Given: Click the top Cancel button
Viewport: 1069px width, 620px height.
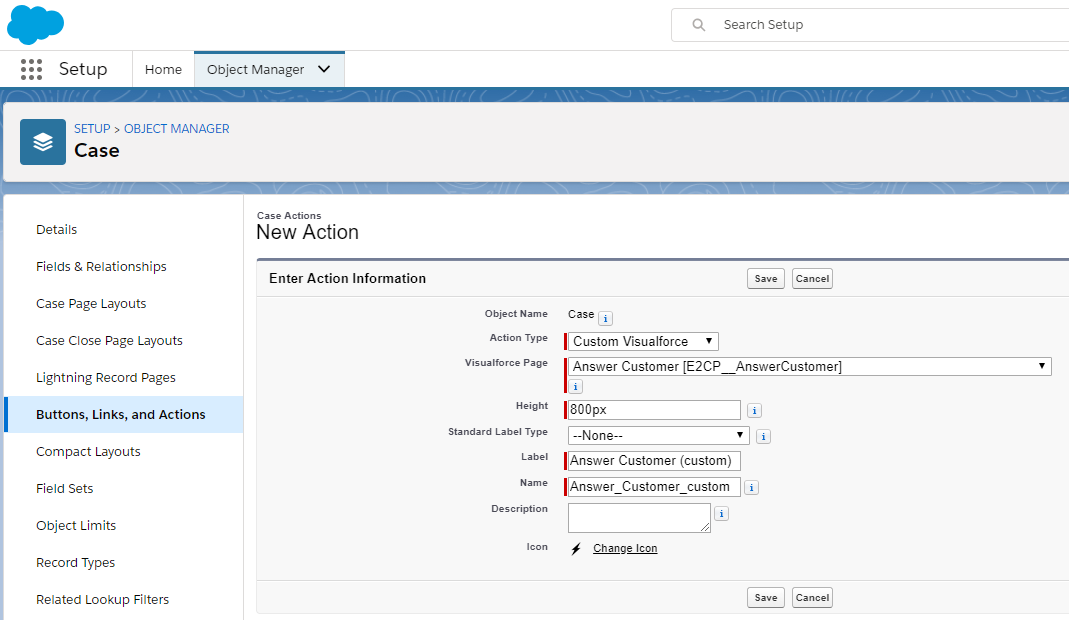Looking at the screenshot, I should point(812,278).
